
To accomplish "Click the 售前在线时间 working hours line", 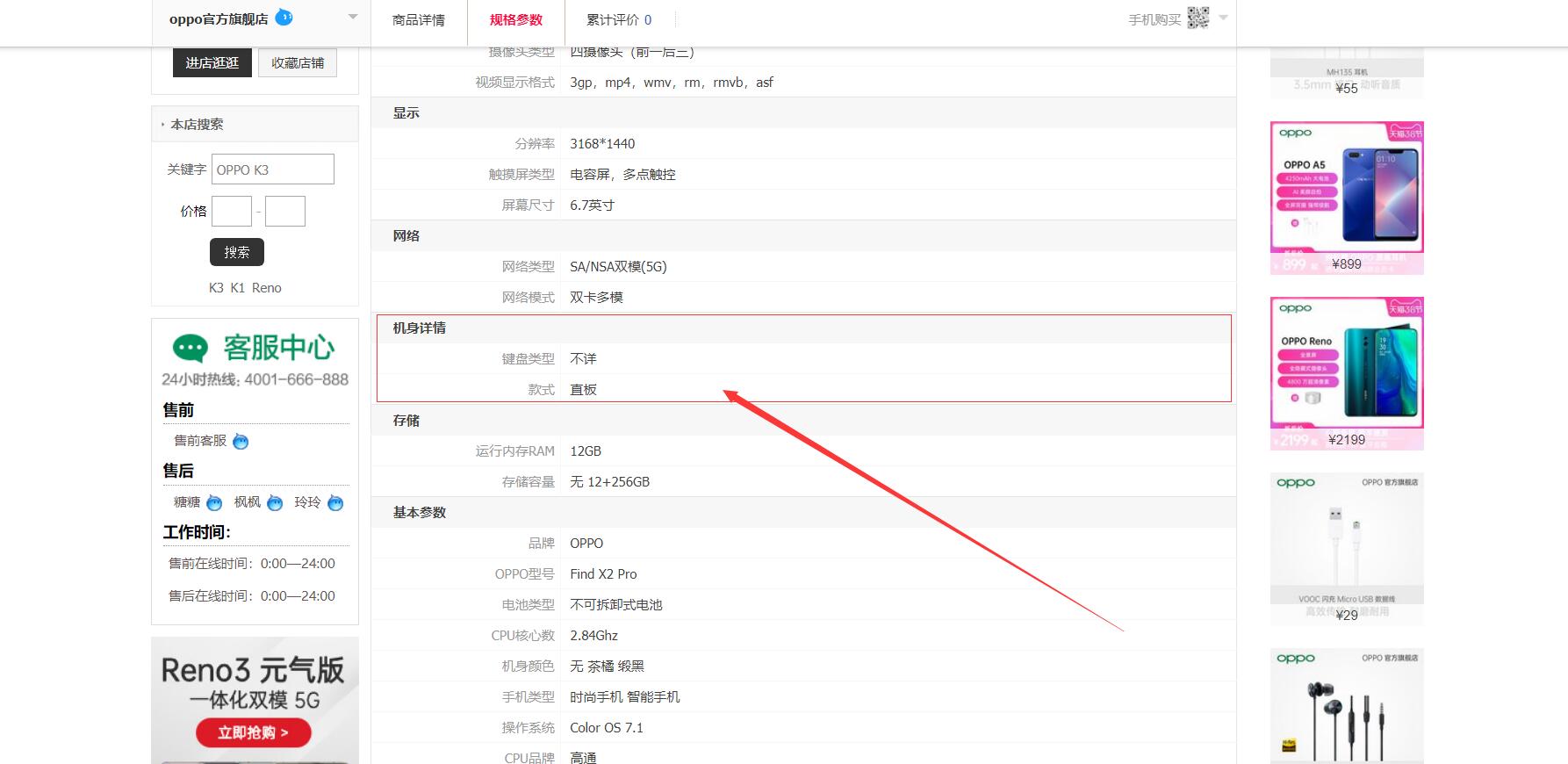I will [x=252, y=564].
